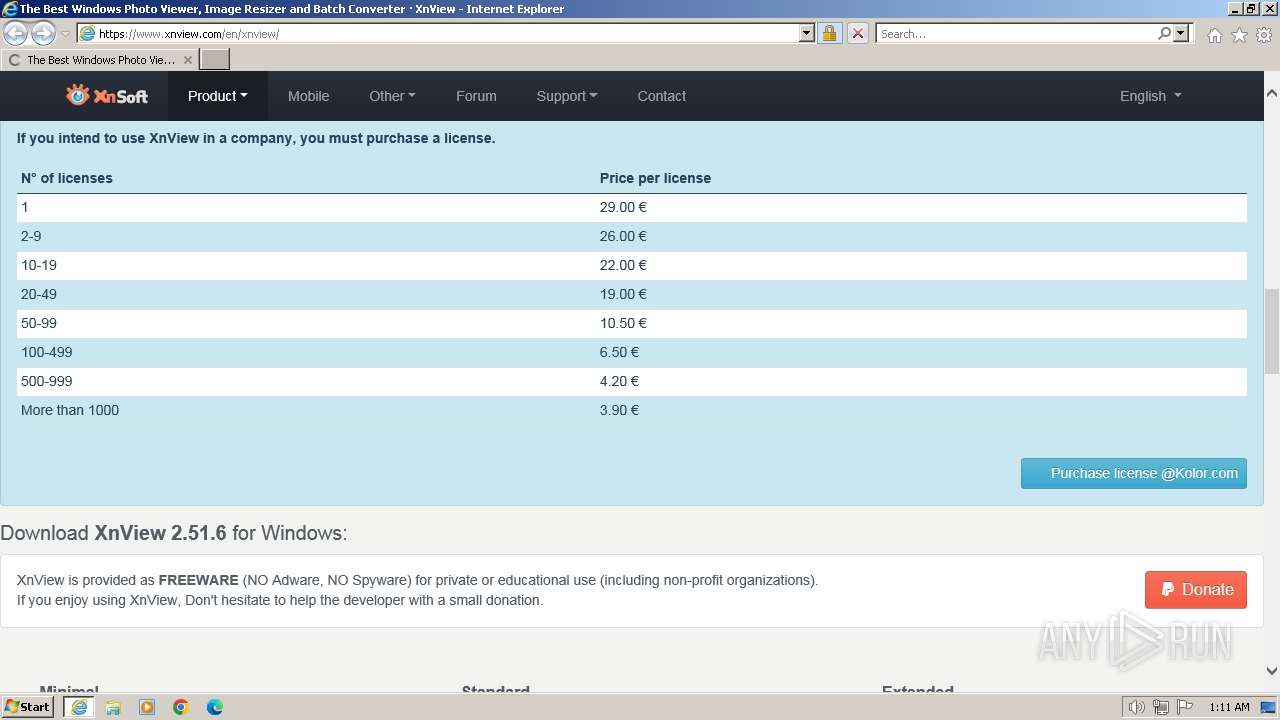Click the XnSoft logo
1280x720 pixels.
pyautogui.click(x=106, y=96)
